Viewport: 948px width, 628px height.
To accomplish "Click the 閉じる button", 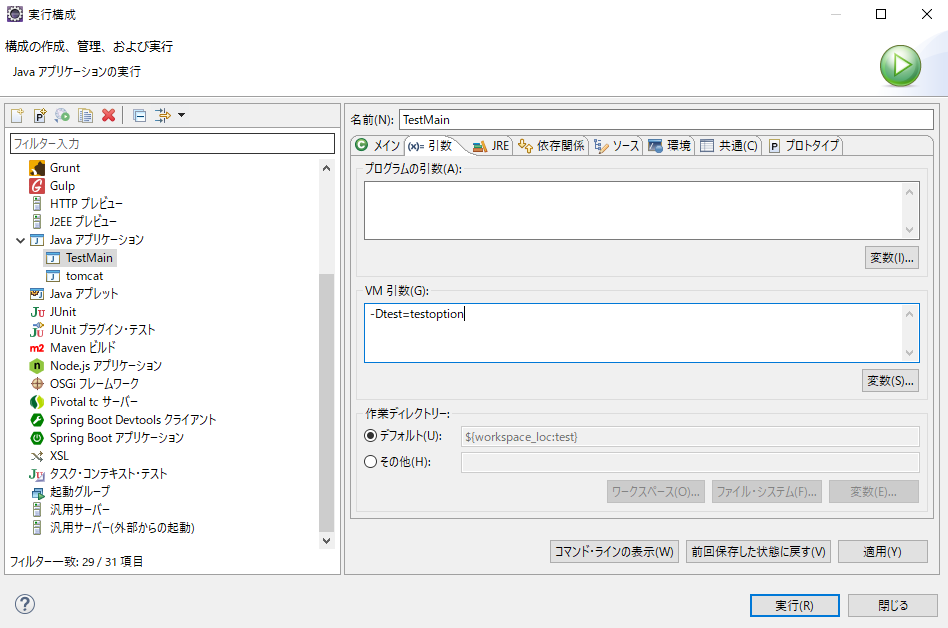I will pyautogui.click(x=893, y=606).
